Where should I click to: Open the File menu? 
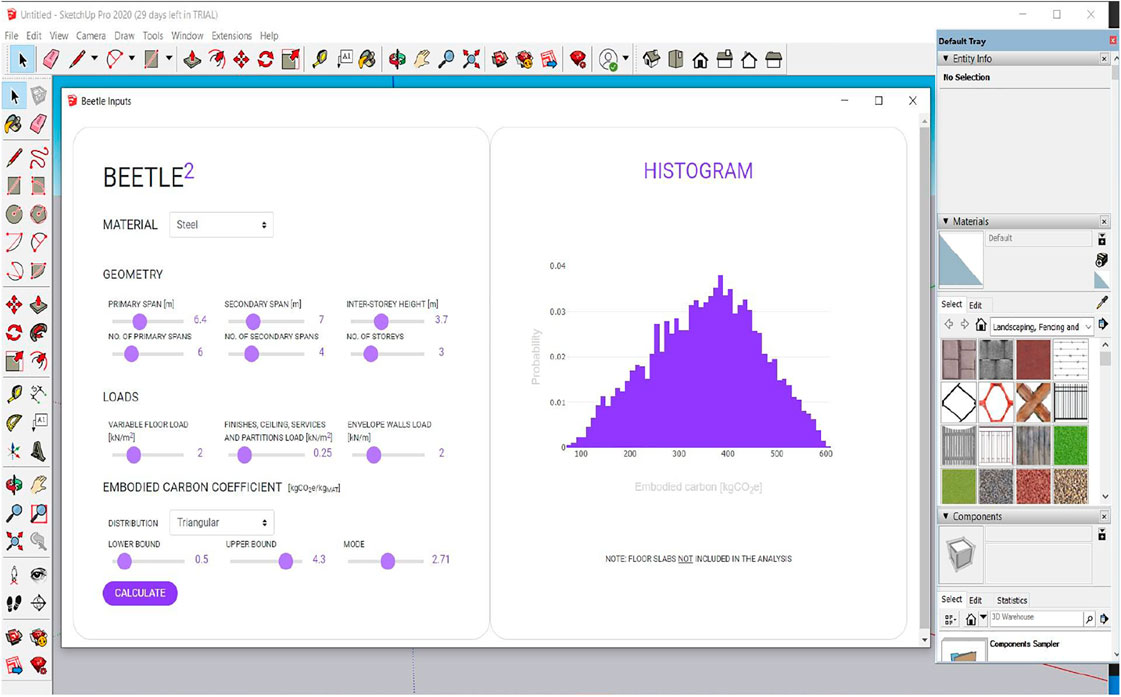(11, 36)
